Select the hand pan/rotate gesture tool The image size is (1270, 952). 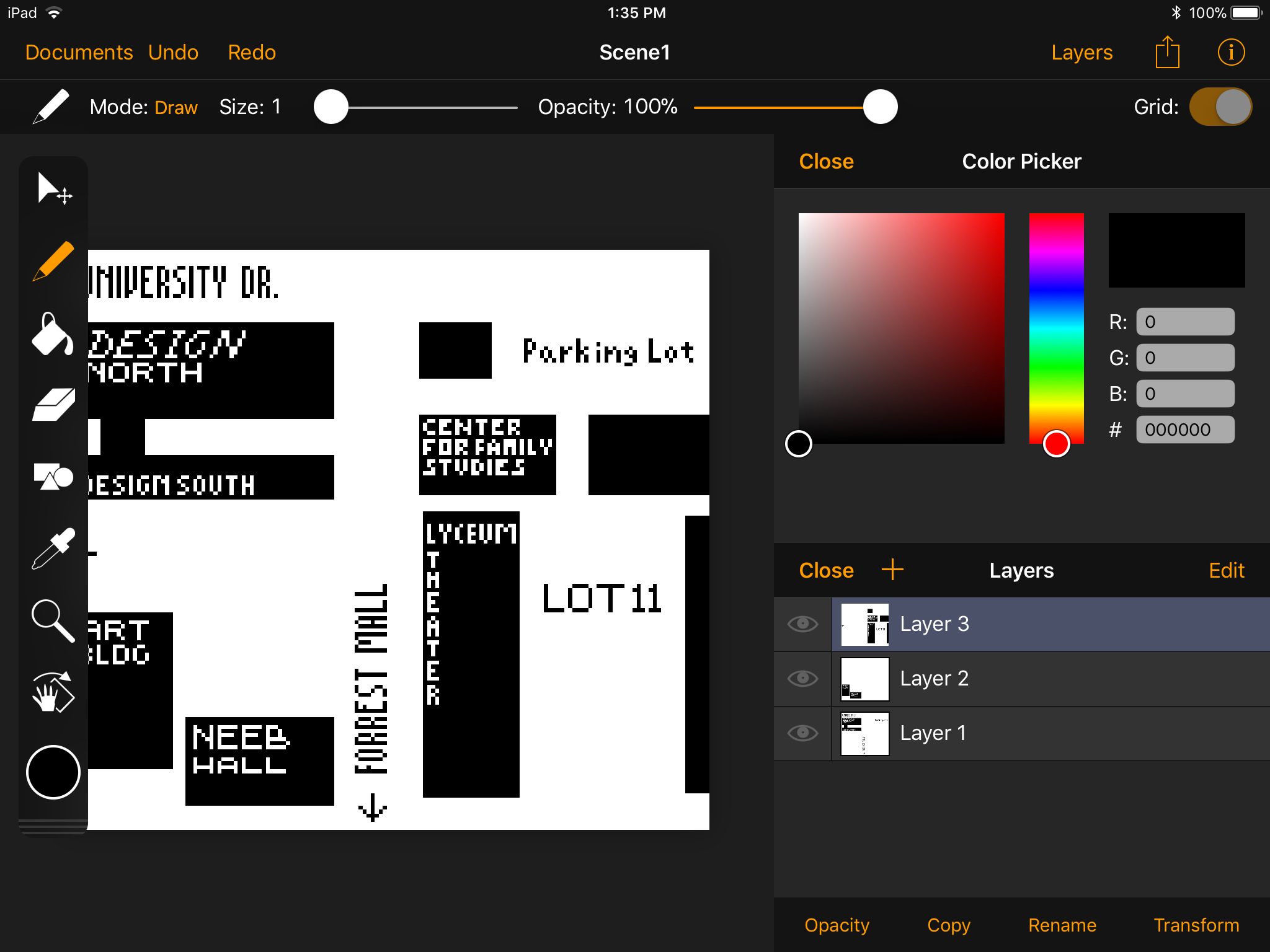pyautogui.click(x=53, y=692)
